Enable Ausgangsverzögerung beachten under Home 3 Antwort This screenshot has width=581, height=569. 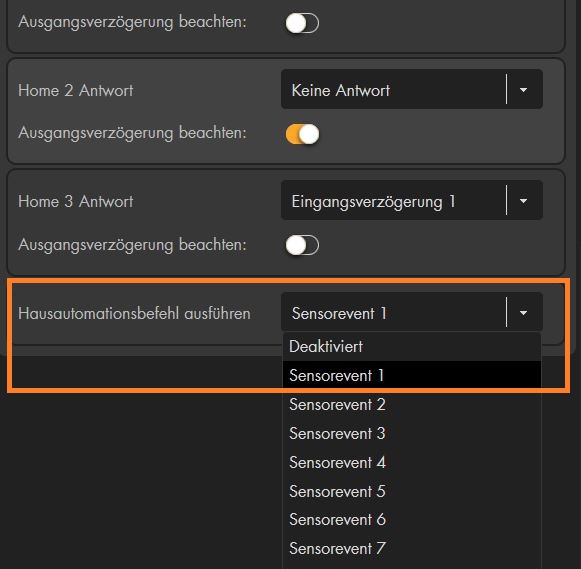coord(302,245)
